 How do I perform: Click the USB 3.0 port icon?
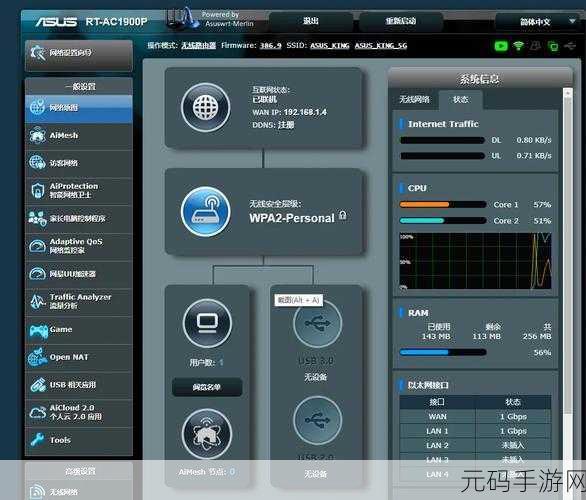pos(317,323)
